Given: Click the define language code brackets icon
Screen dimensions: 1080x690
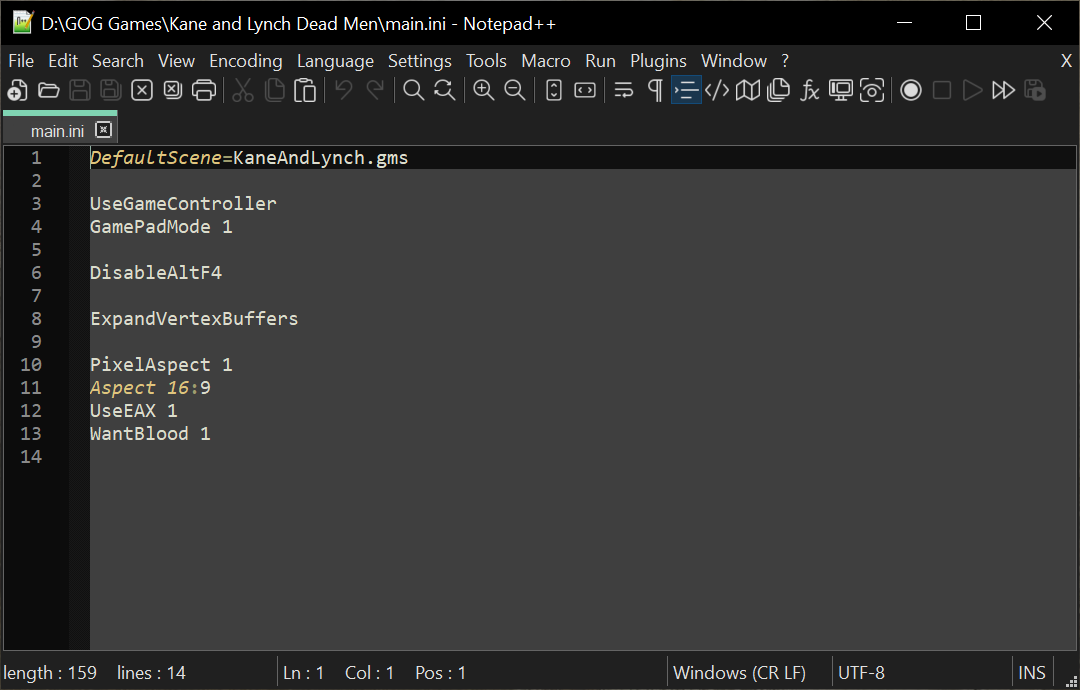Looking at the screenshot, I should click(717, 90).
